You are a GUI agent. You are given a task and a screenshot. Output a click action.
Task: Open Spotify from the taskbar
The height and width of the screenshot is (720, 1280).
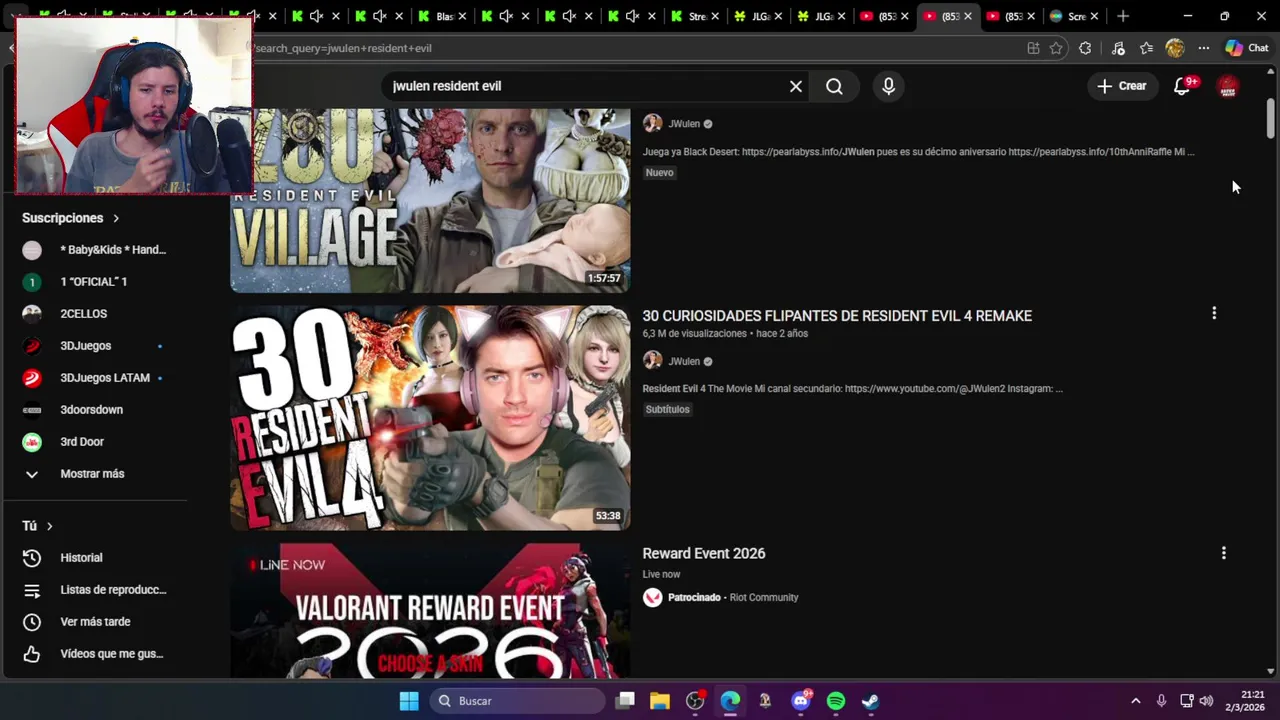pyautogui.click(x=836, y=701)
